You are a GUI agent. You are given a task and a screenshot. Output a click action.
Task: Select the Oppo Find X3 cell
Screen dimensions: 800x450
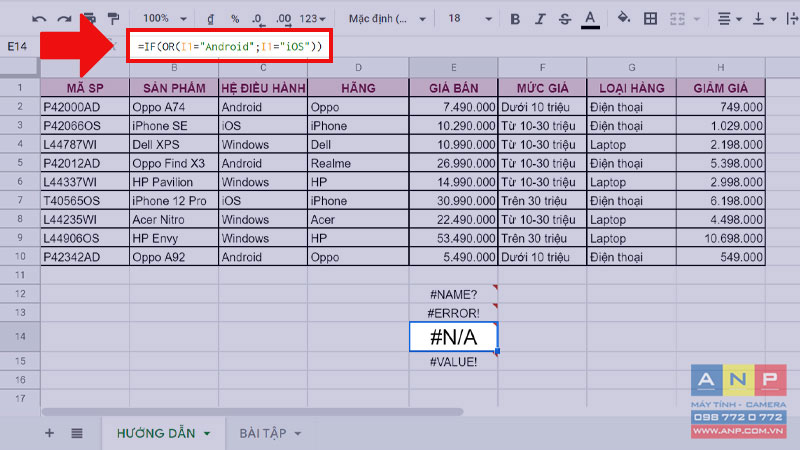coord(174,163)
